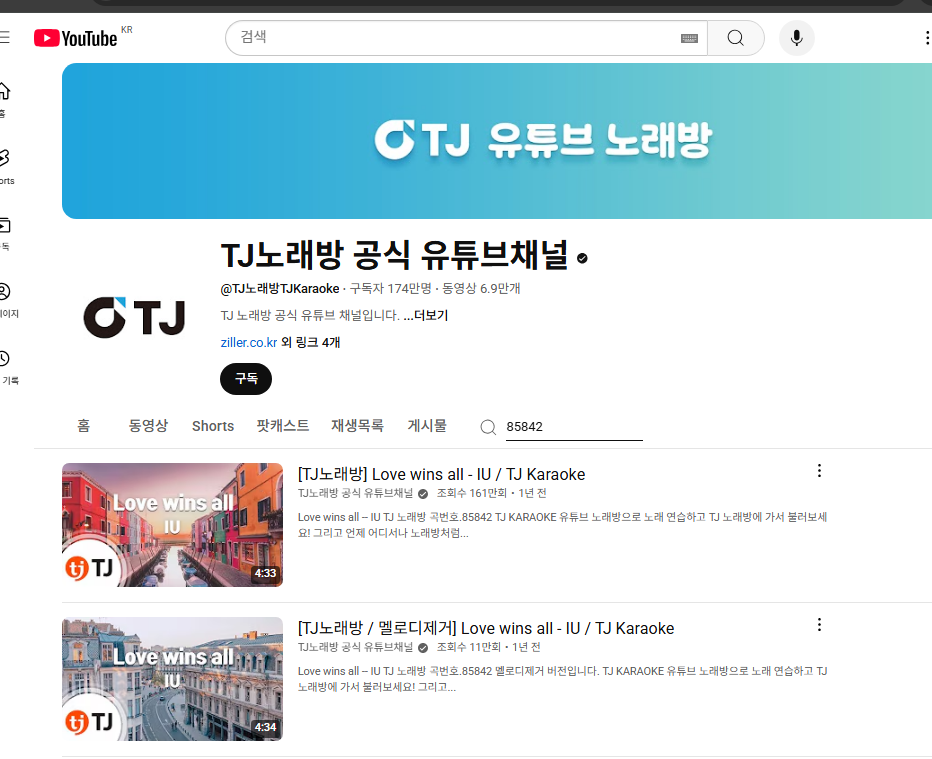Click the magnifying glass search icon

point(735,38)
